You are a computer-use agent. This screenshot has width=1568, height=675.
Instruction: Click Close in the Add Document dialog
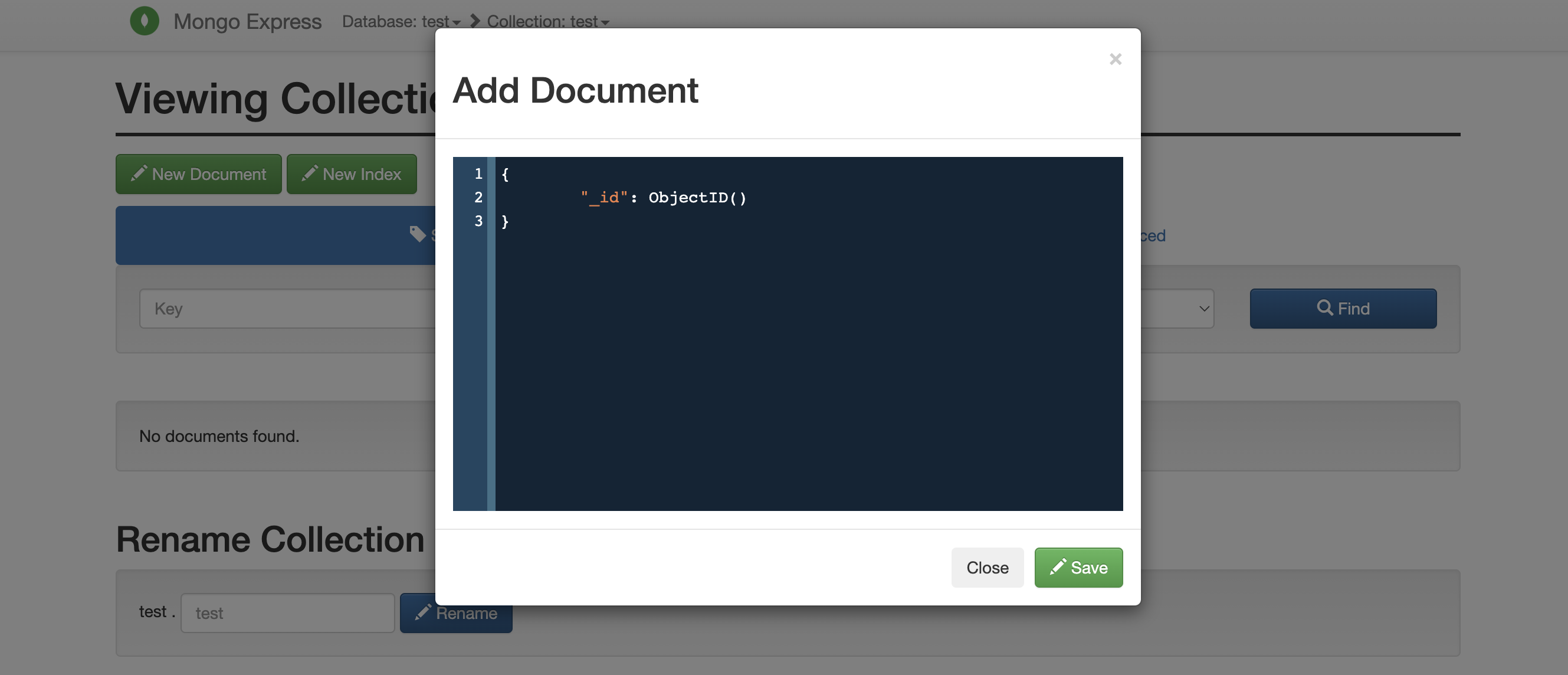coord(988,567)
